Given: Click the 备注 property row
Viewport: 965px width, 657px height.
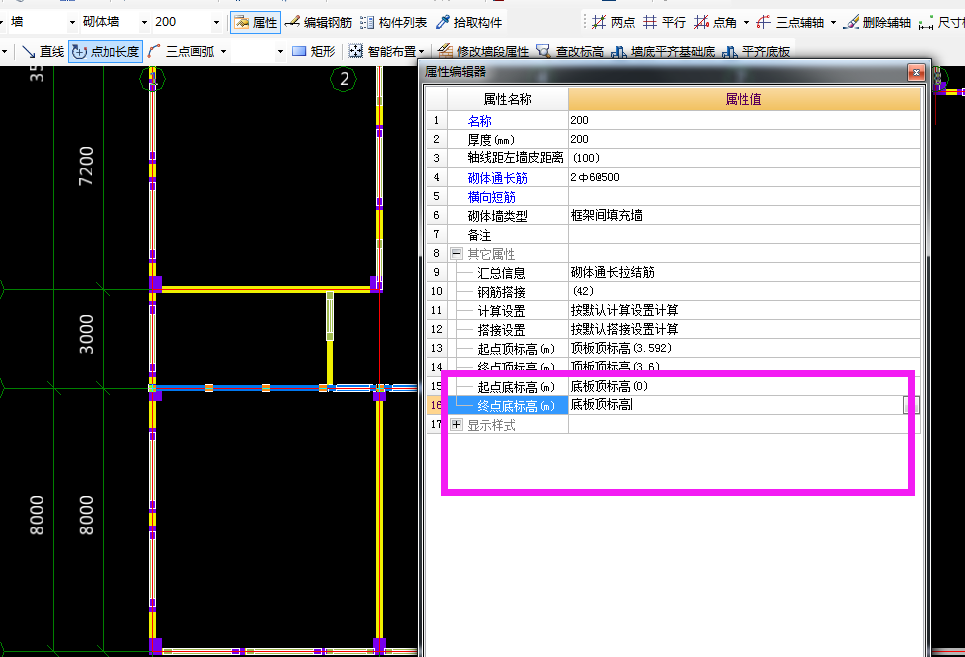Looking at the screenshot, I should (x=508, y=235).
